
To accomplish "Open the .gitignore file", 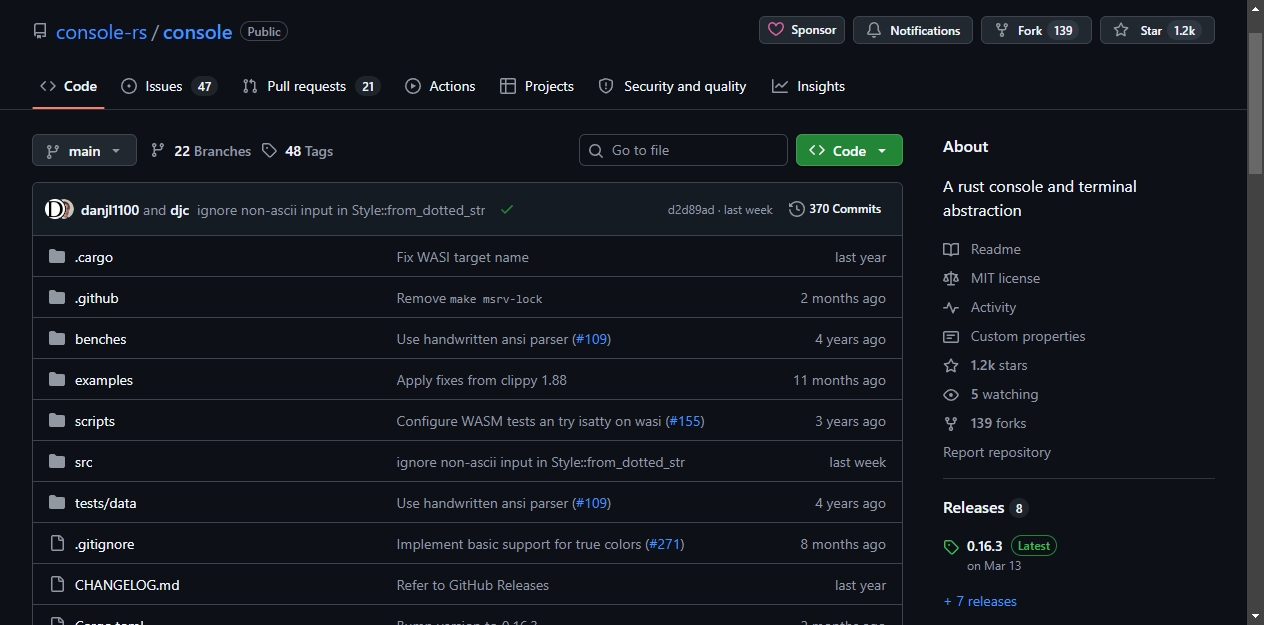I will tap(105, 544).
